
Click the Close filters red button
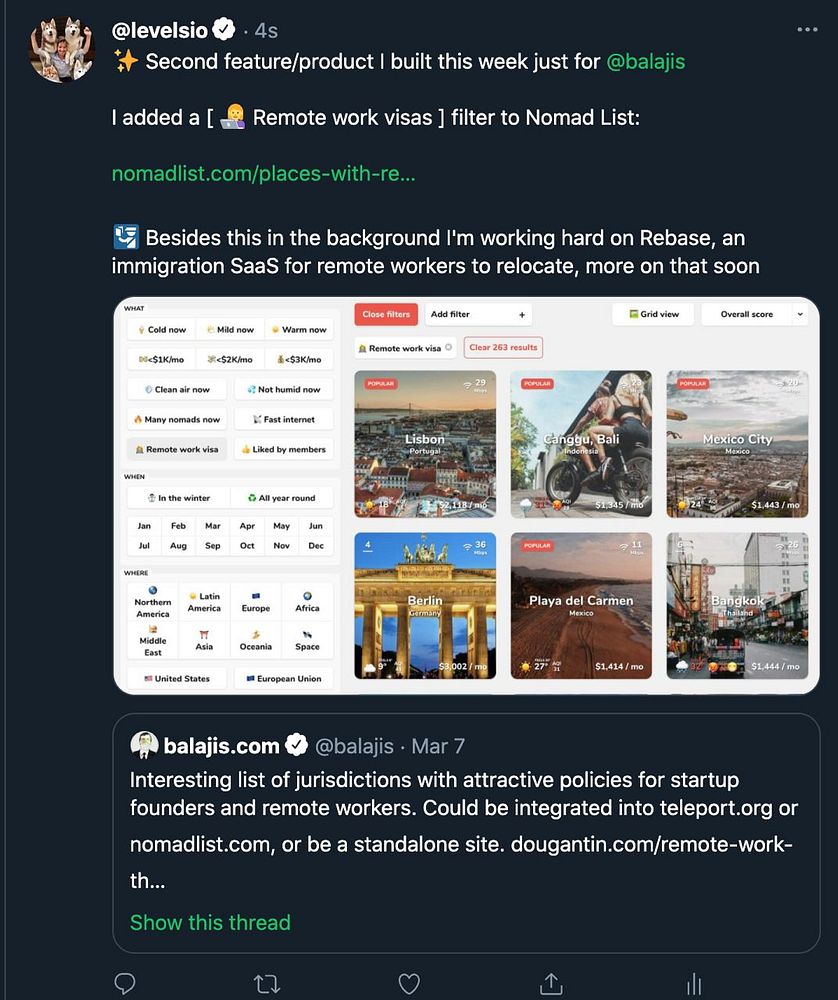[x=386, y=314]
